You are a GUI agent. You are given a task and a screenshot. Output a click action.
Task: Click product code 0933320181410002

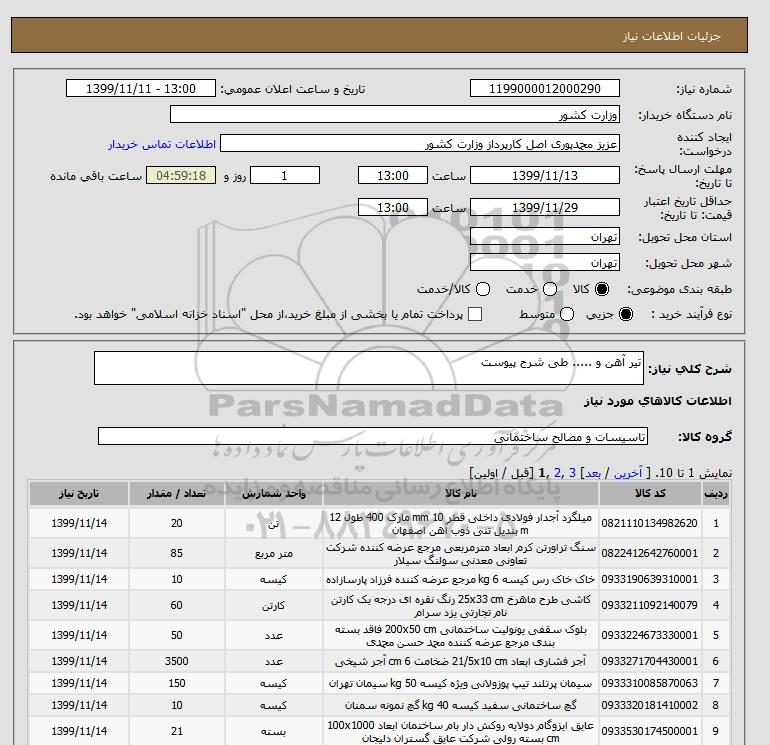click(x=649, y=705)
